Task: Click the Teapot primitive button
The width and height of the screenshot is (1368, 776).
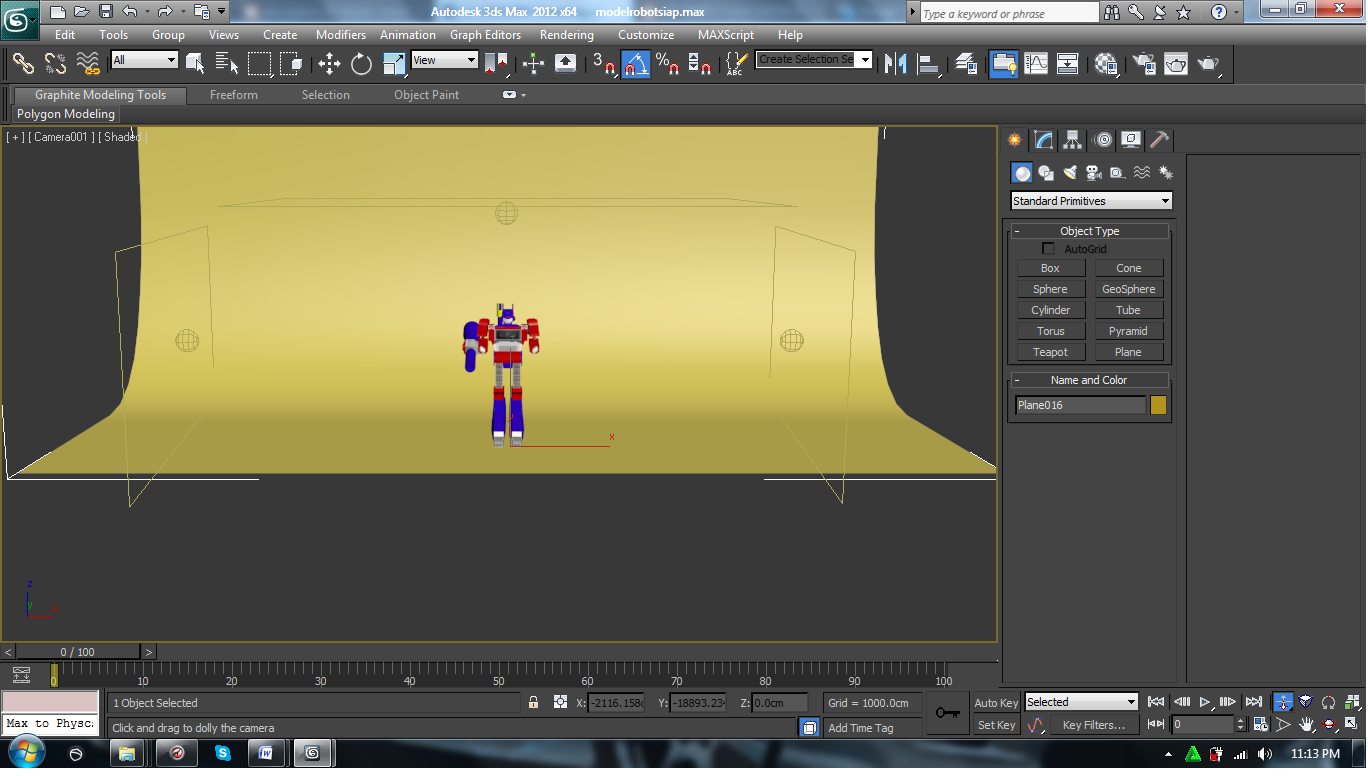Action: click(x=1050, y=352)
